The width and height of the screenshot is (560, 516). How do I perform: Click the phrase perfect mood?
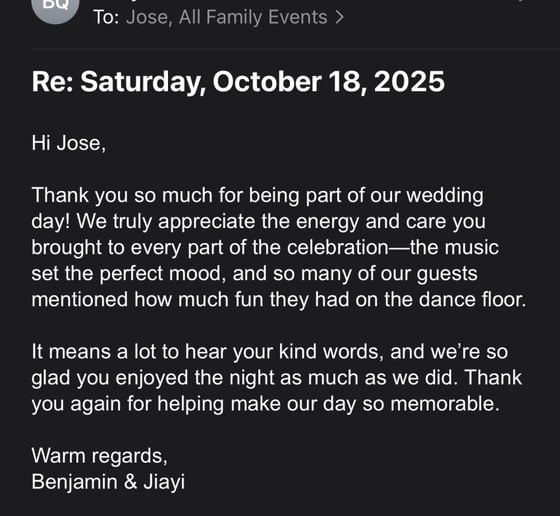pos(162,274)
